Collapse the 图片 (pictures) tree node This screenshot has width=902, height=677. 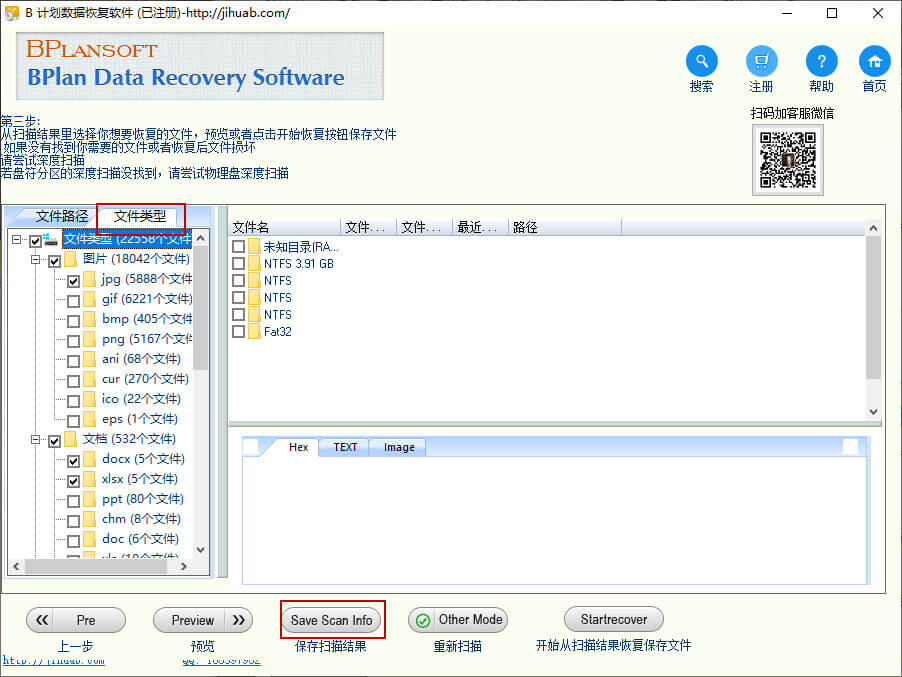pyautogui.click(x=36, y=260)
